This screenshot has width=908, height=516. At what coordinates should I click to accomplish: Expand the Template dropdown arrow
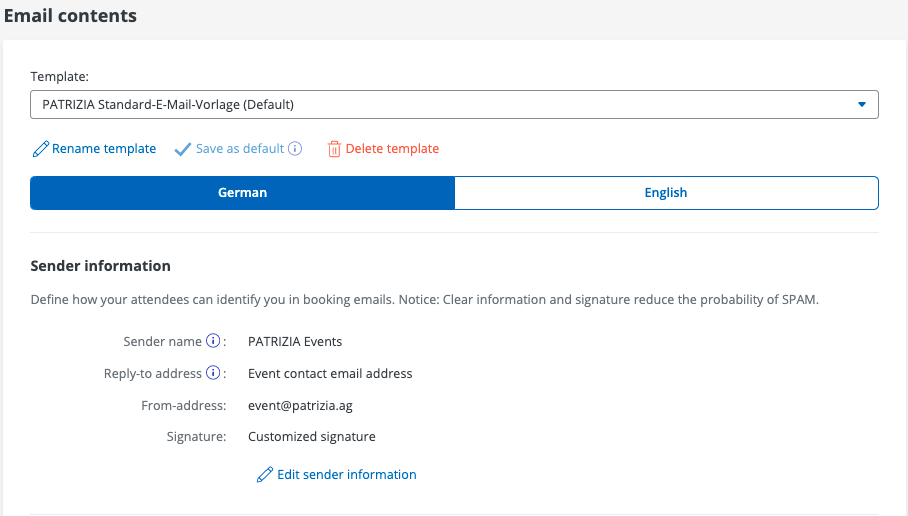pos(862,104)
